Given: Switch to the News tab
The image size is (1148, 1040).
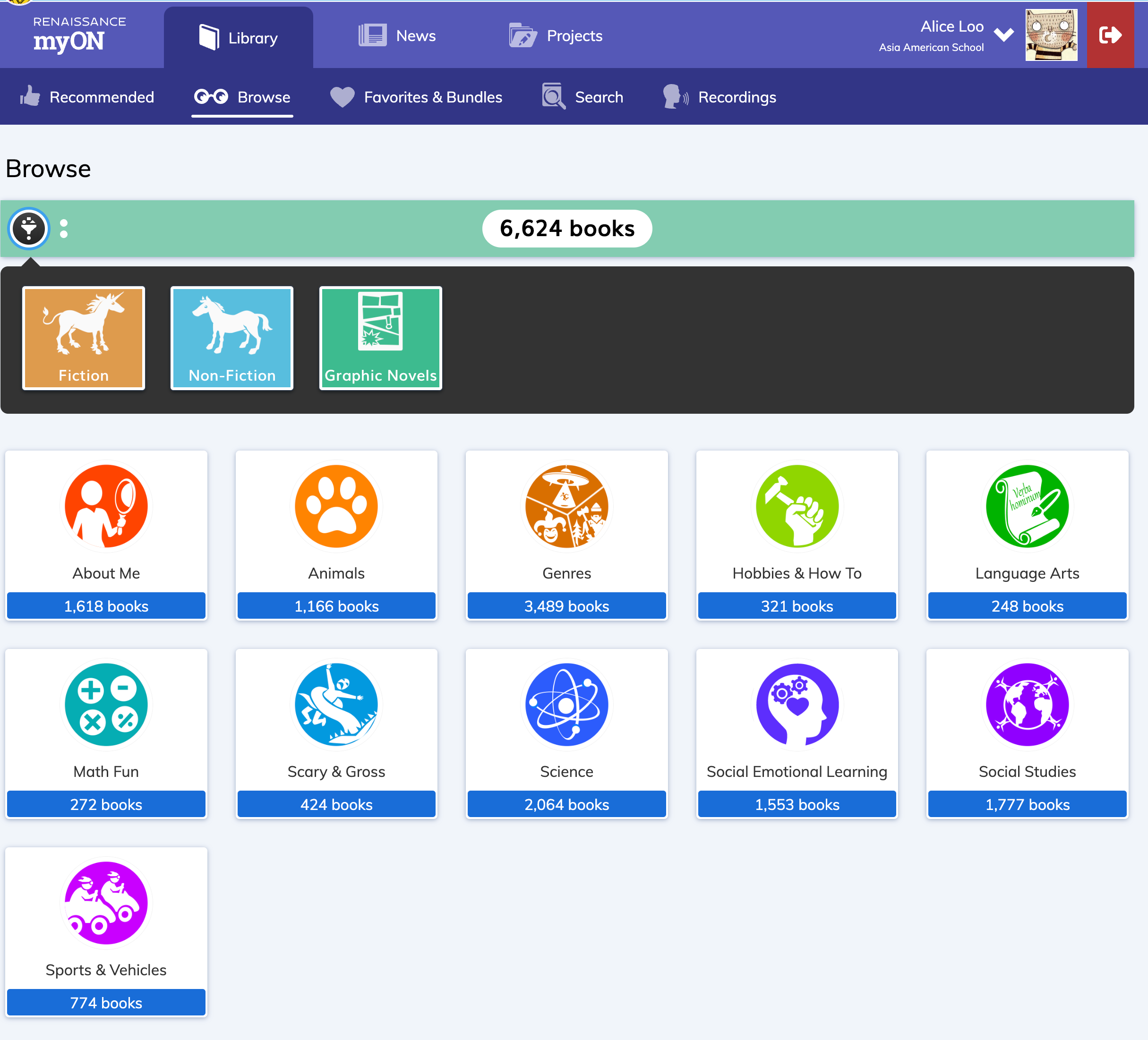Looking at the screenshot, I should point(397,35).
